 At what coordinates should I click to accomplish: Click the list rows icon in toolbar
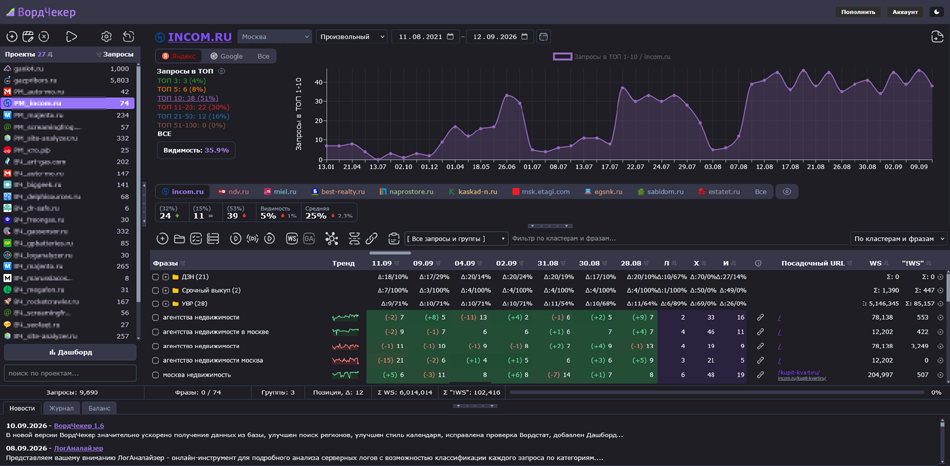pyautogui.click(x=212, y=239)
